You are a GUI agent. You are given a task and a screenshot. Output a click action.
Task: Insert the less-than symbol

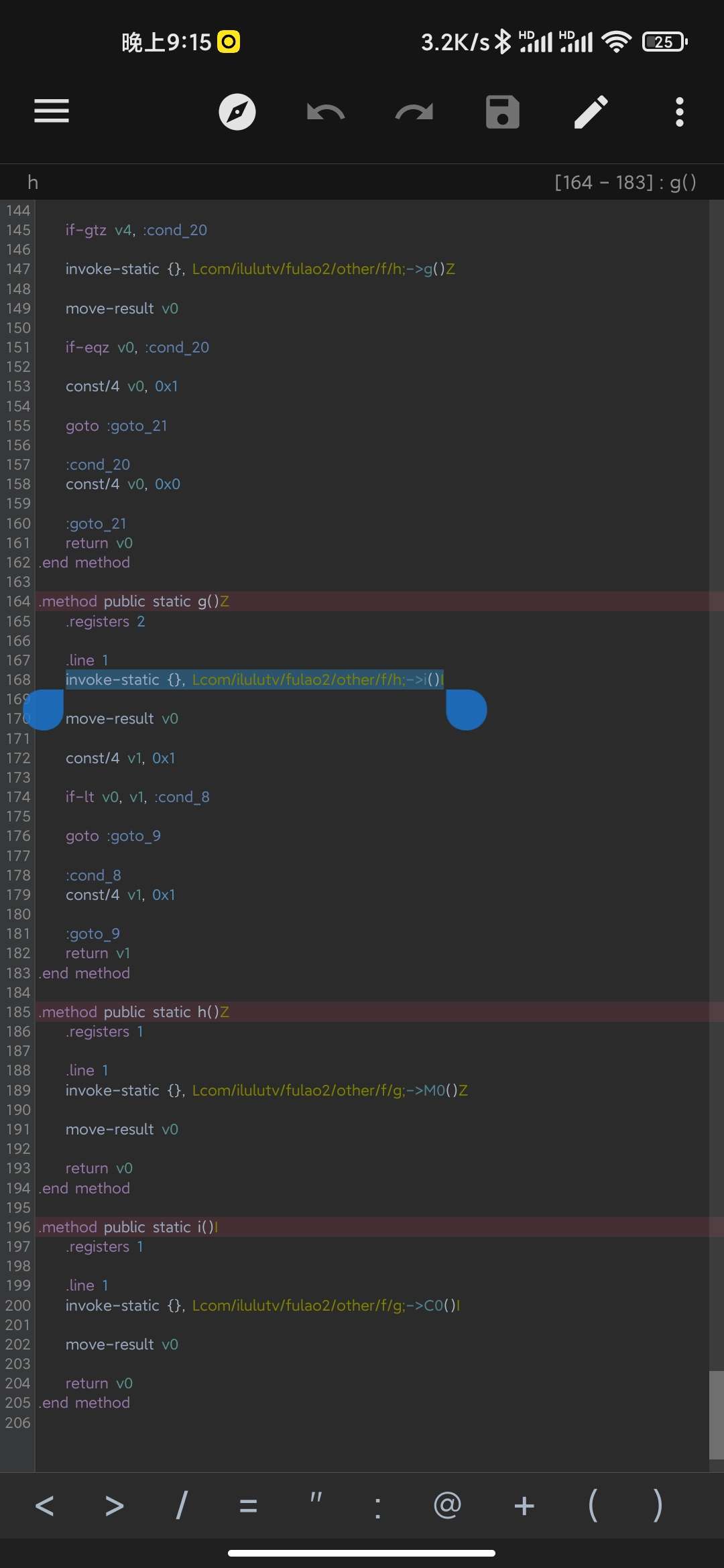point(44,1506)
